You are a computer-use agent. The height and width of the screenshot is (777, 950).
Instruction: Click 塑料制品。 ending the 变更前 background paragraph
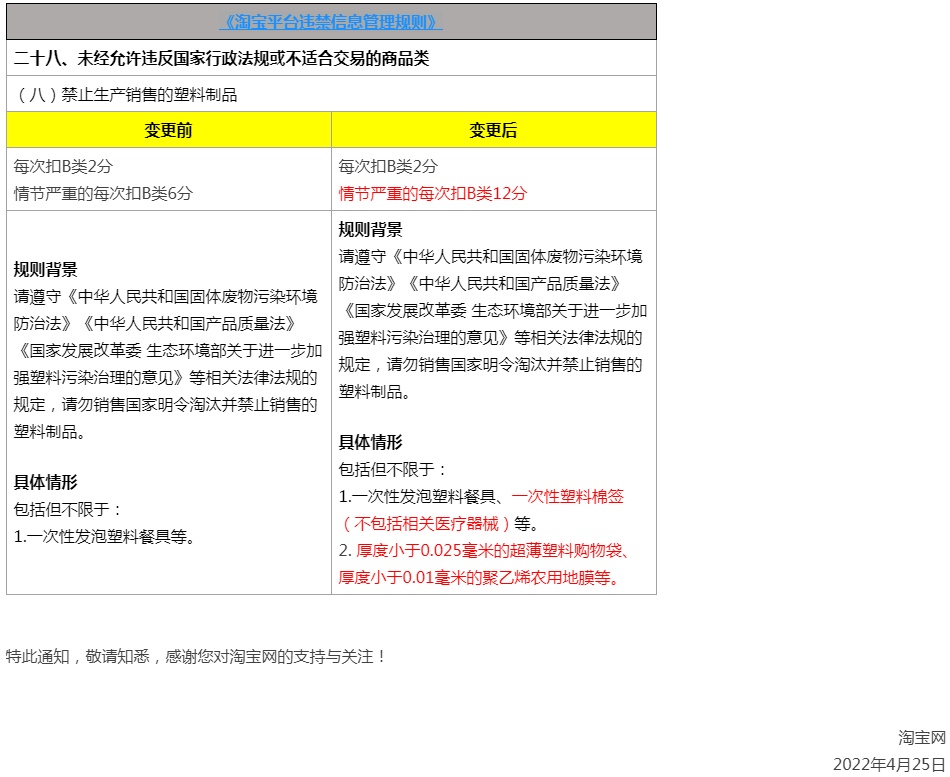coord(51,432)
